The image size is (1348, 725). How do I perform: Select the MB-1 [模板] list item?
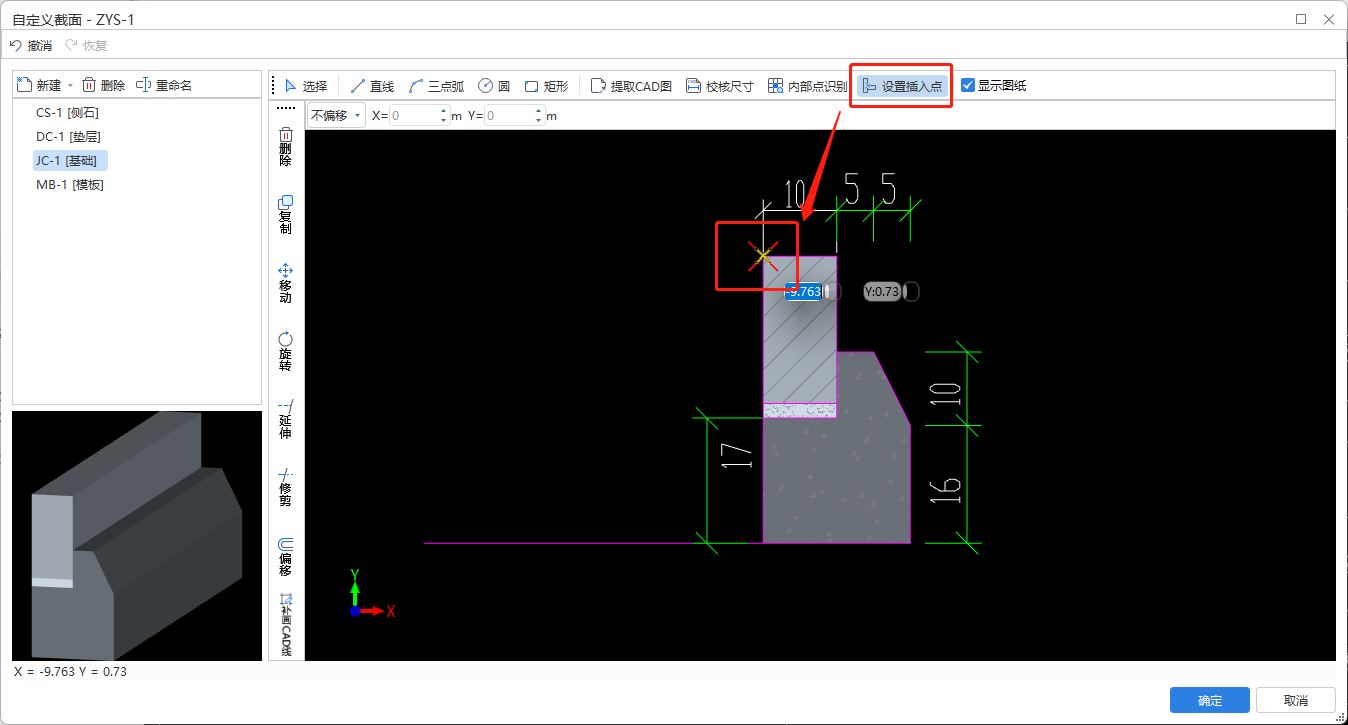[70, 185]
